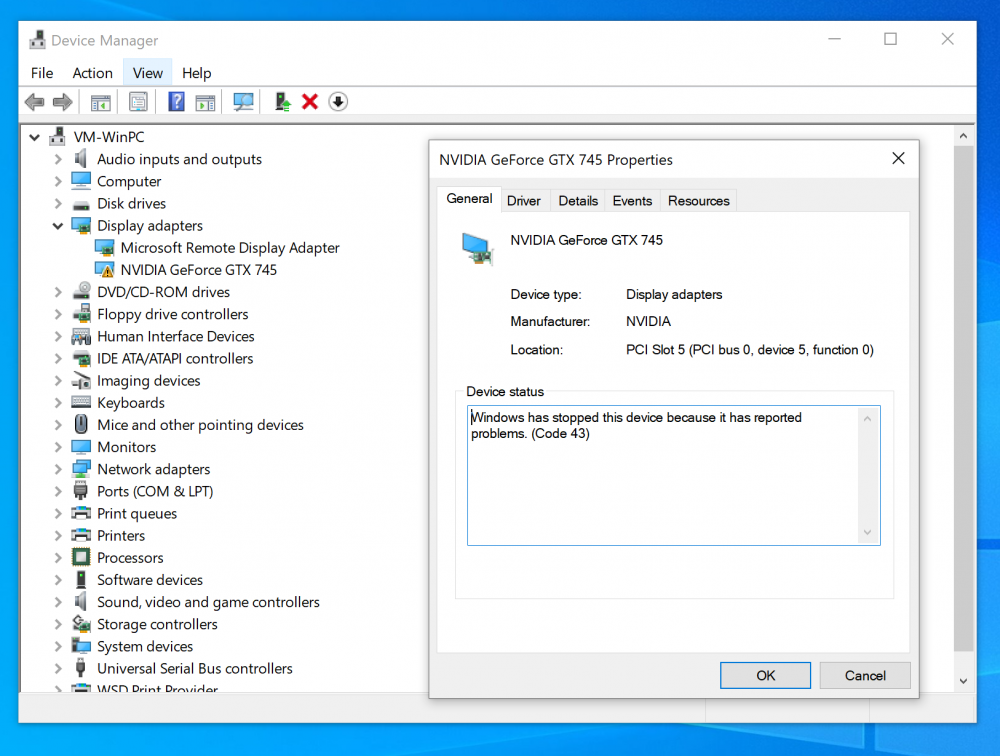Click the Mice and other pointing devices icon
1000x756 pixels.
click(81, 424)
